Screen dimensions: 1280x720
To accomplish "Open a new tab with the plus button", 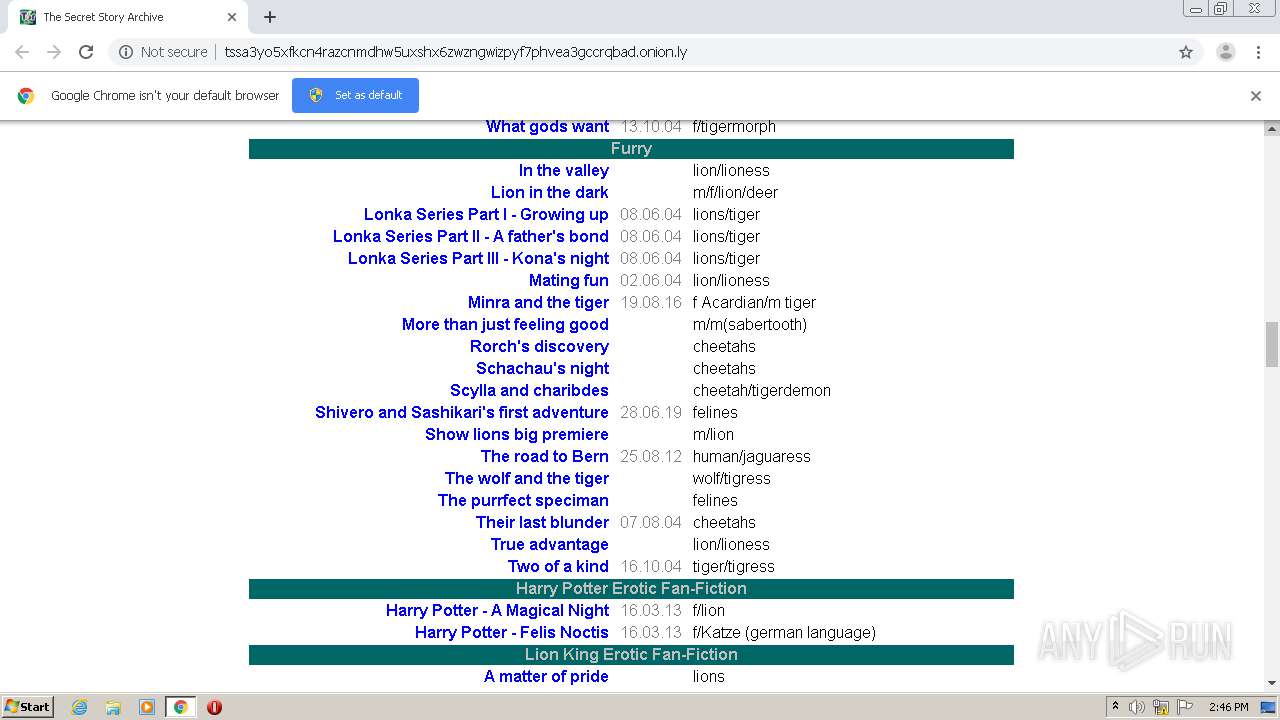I will [270, 17].
